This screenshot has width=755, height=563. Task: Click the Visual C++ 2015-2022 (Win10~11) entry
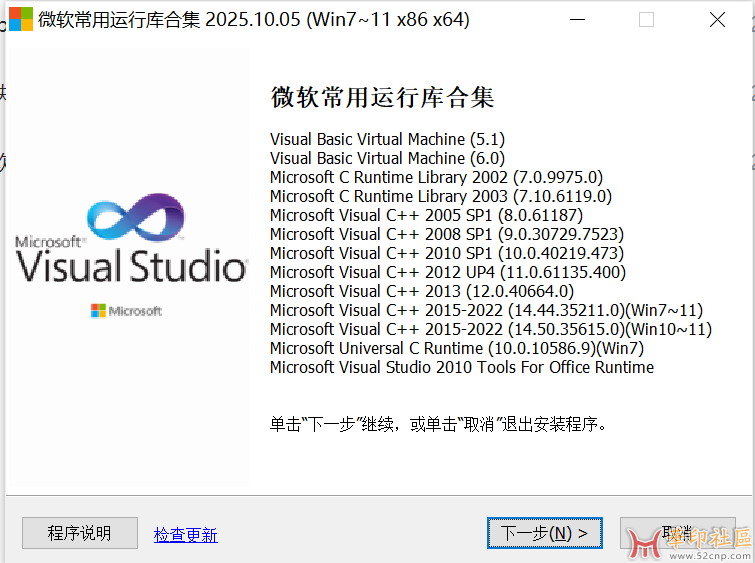coord(490,329)
